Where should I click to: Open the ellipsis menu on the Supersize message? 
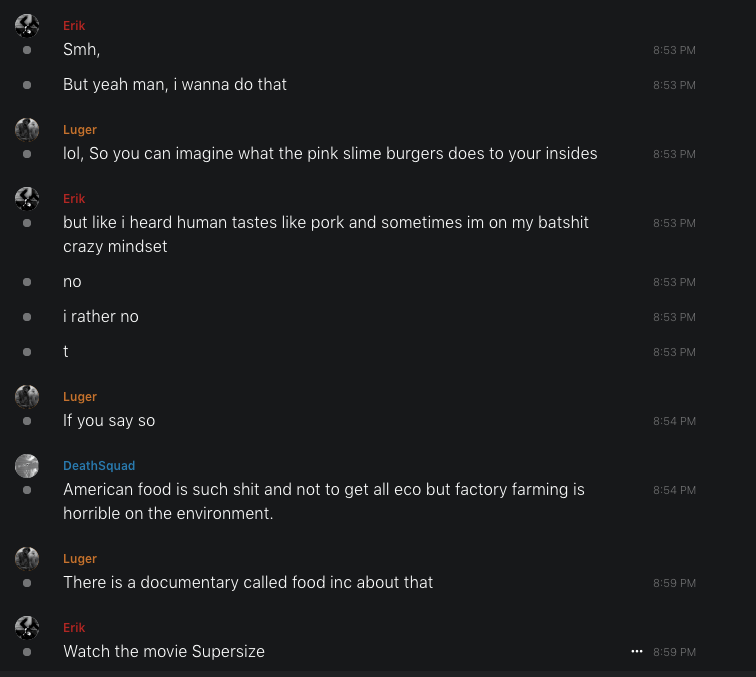(637, 651)
